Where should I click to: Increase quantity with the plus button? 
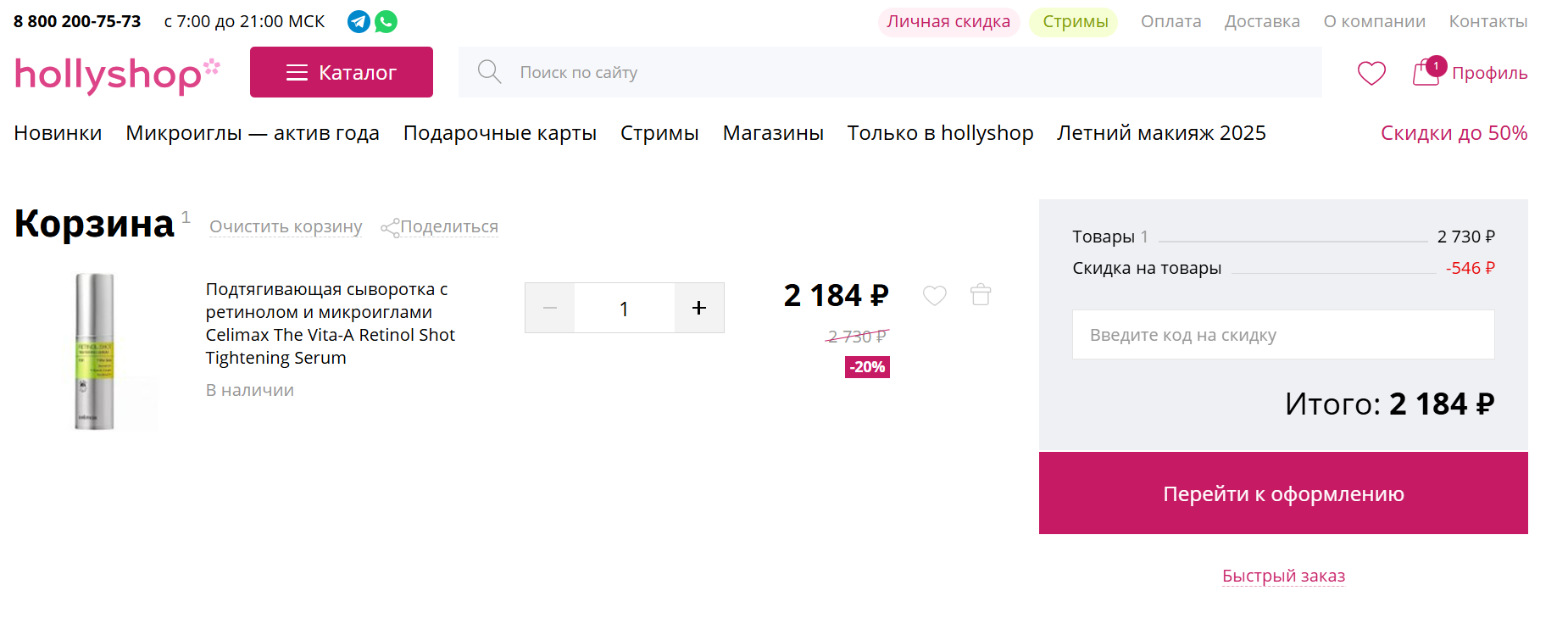click(698, 308)
